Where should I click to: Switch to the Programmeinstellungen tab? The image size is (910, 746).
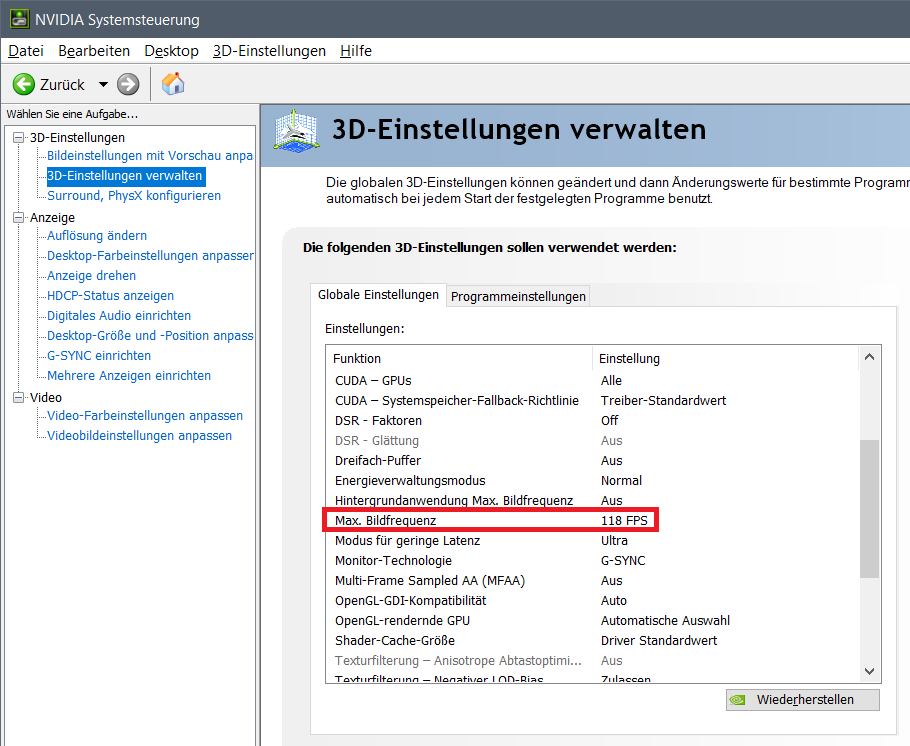click(518, 297)
